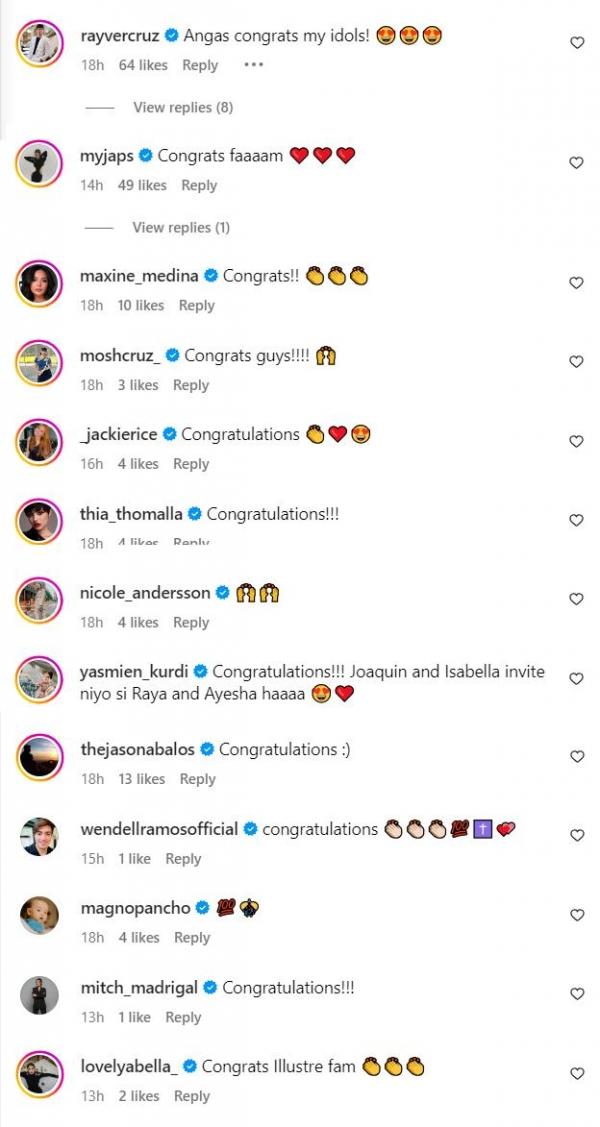
Task: Open yasmien_kurdi's username link
Action: click(135, 672)
